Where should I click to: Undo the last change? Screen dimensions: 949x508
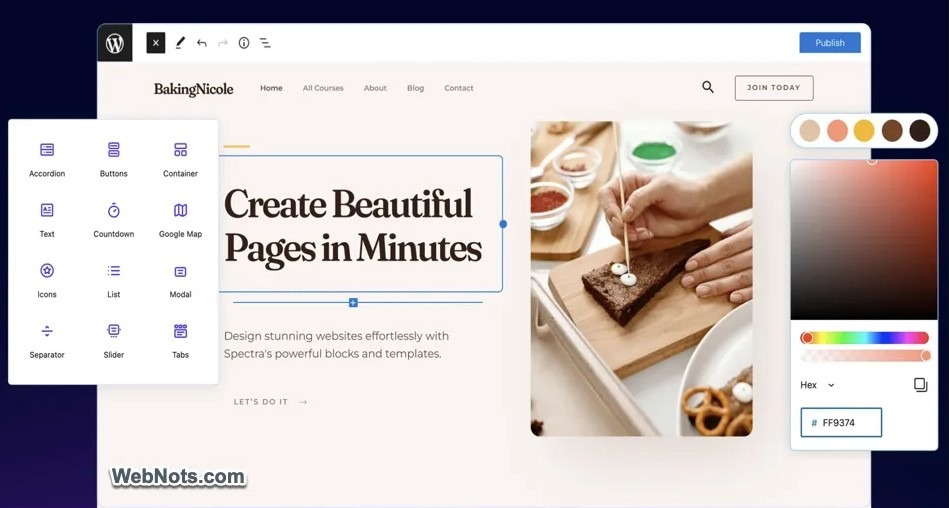202,43
